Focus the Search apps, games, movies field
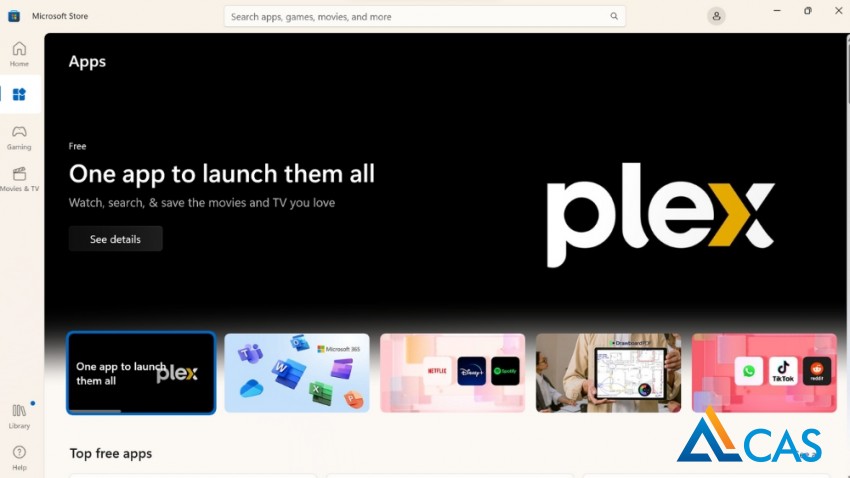The image size is (850, 478). coord(424,16)
